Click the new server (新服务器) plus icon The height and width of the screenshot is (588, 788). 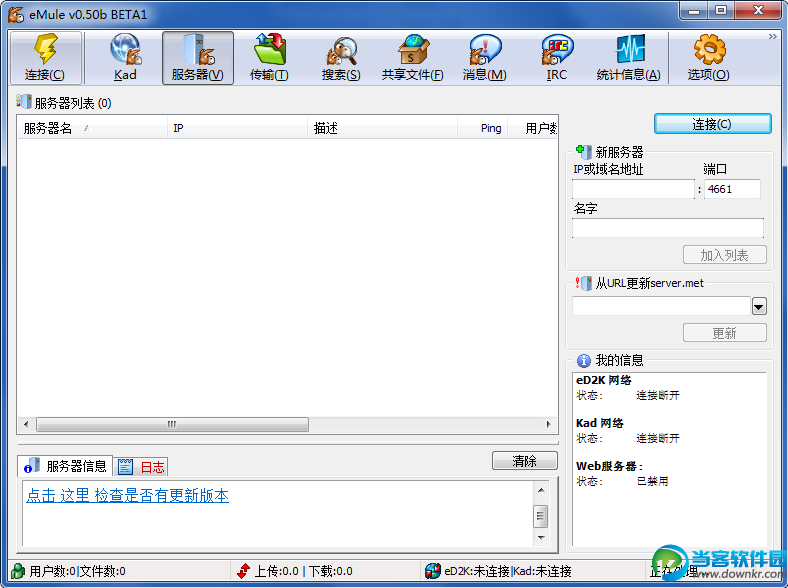pyautogui.click(x=583, y=151)
